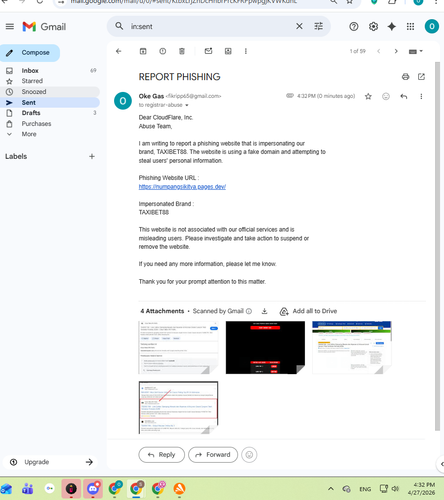Image resolution: width=444 pixels, height=500 pixels.
Task: Mark the email as unread
Action: [x=208, y=51]
